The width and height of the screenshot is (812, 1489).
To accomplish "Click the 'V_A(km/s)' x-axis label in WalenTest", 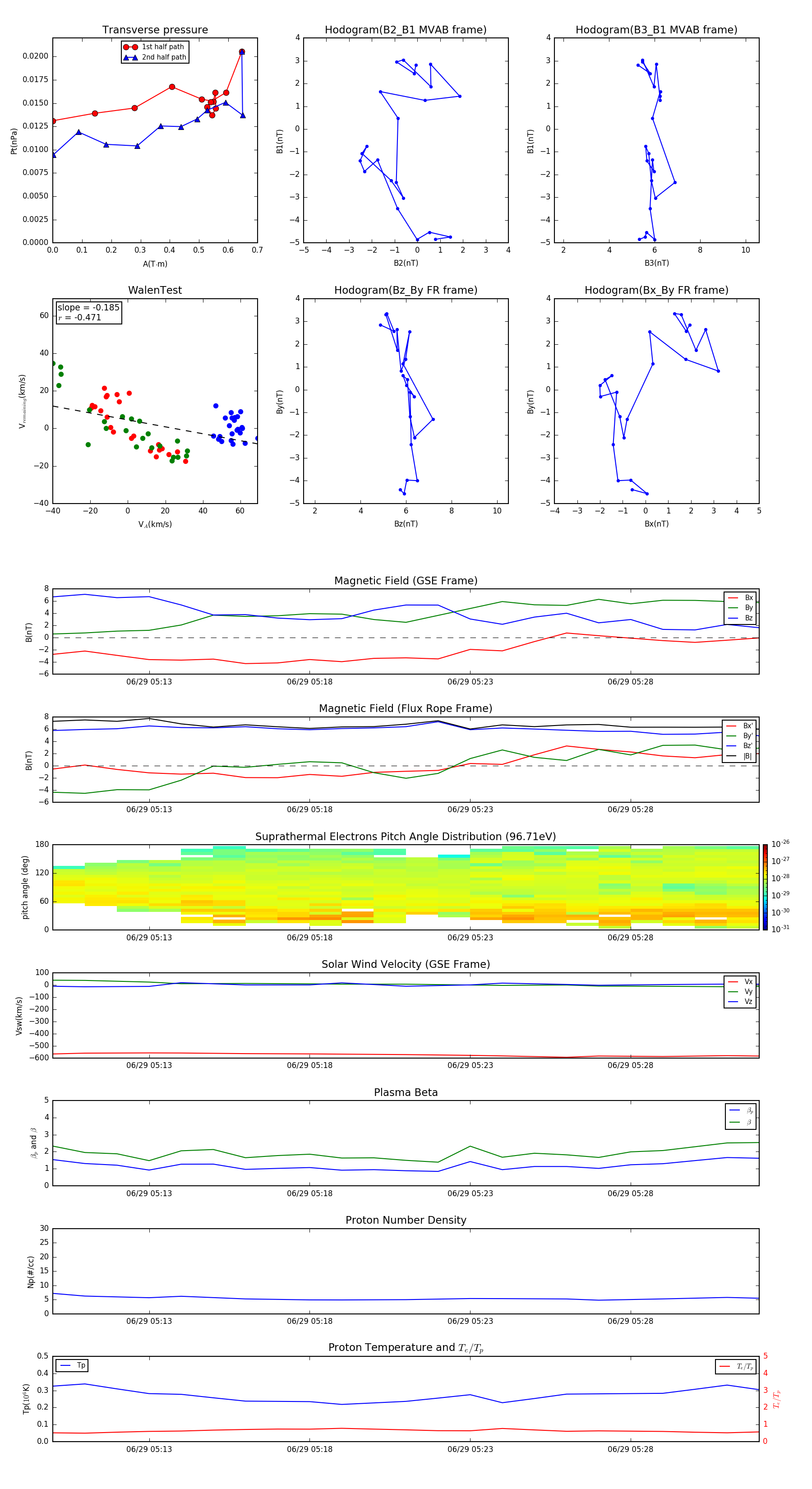I will coord(155,524).
